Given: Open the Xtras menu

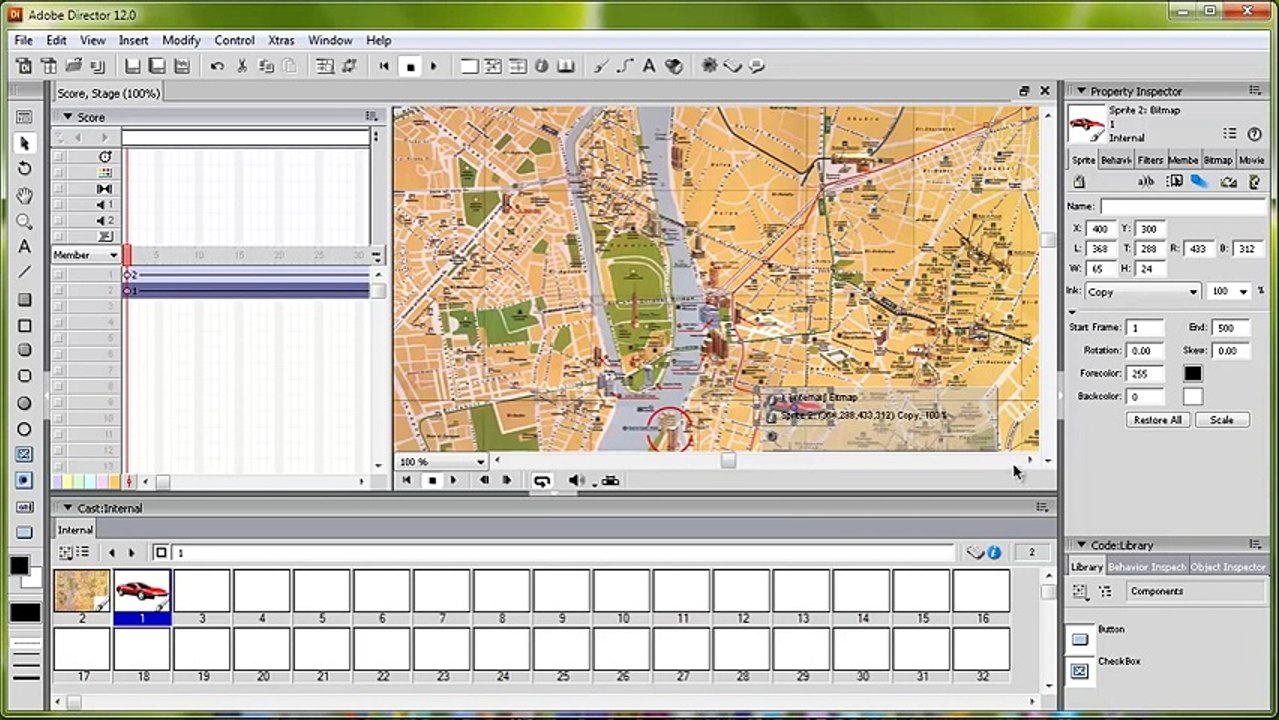Looking at the screenshot, I should [x=281, y=40].
